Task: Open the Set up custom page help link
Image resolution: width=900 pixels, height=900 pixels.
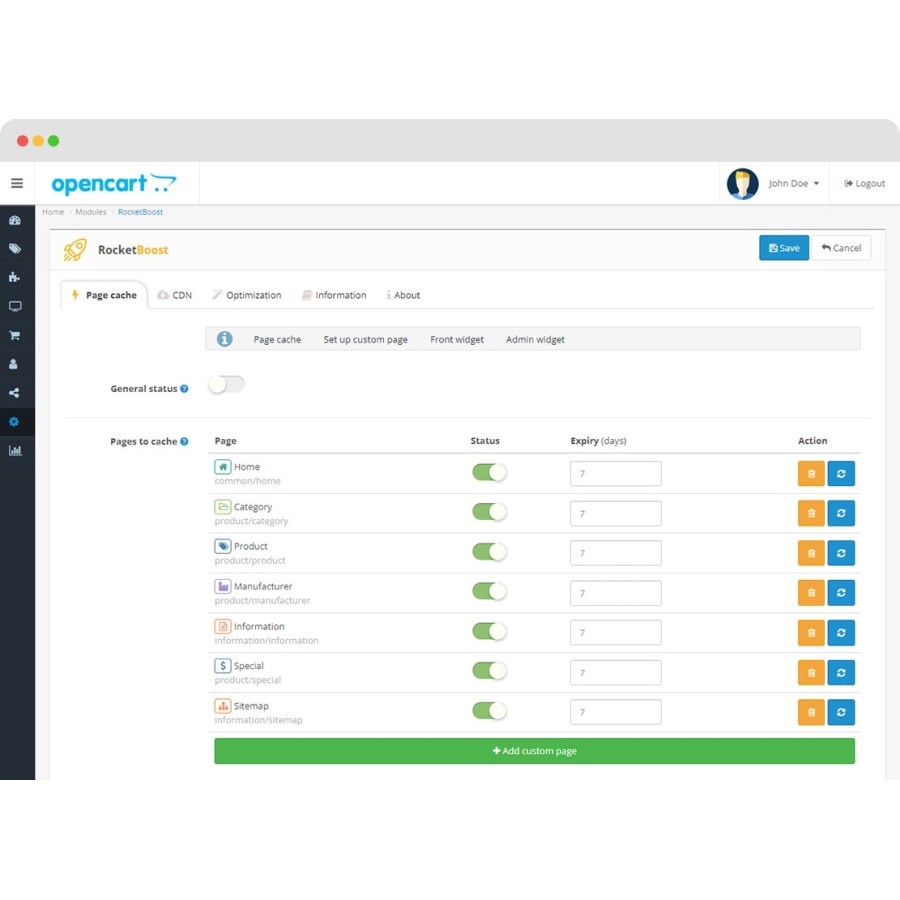Action: pos(366,339)
